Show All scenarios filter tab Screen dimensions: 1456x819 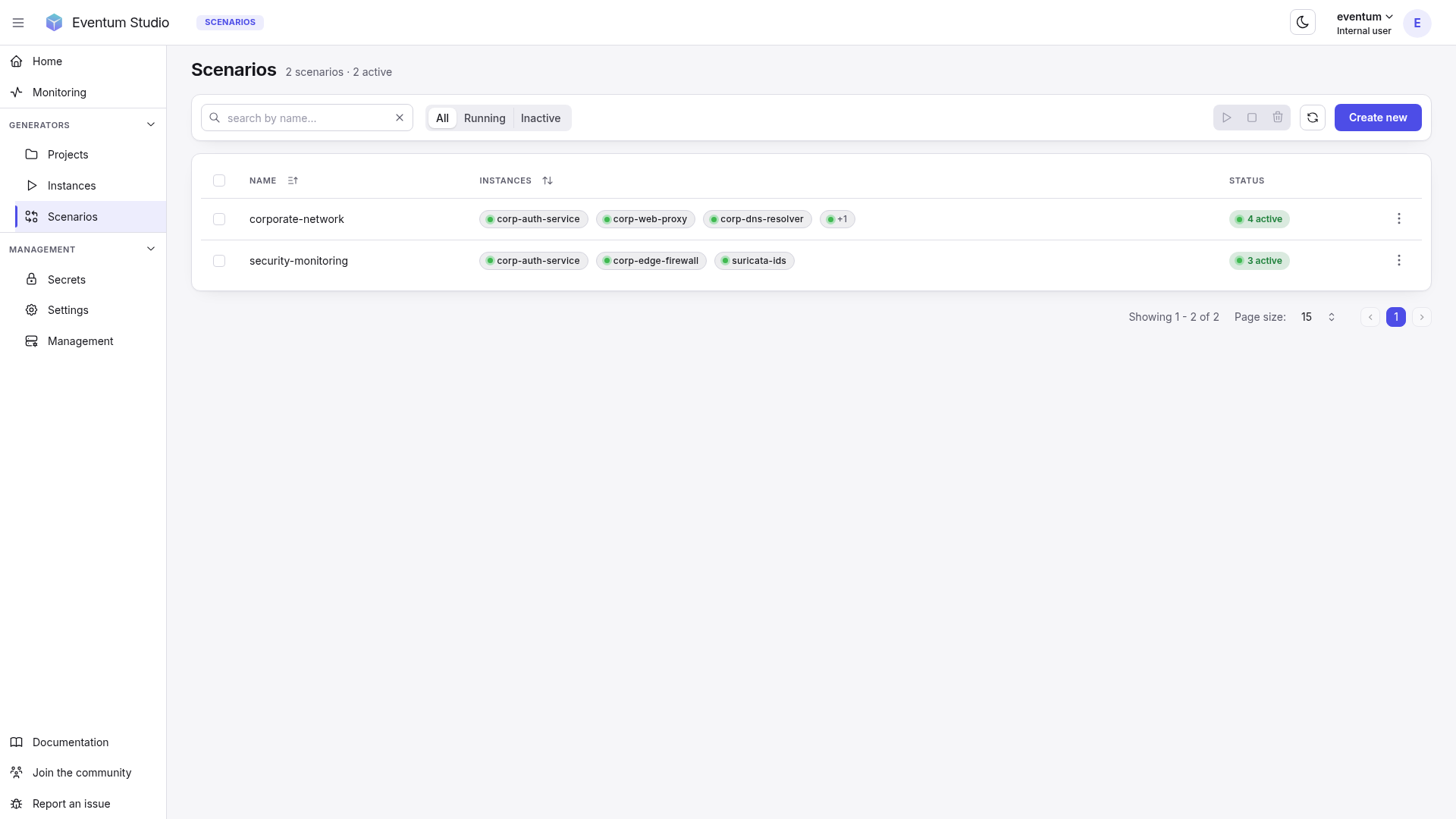tap(442, 118)
